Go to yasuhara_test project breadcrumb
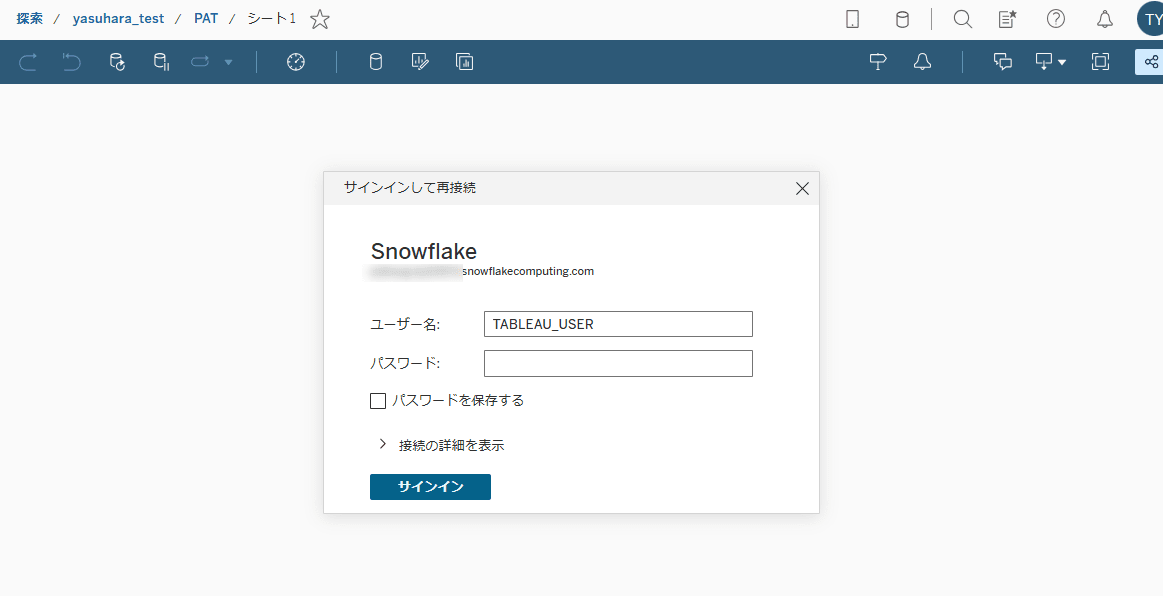The width and height of the screenshot is (1163, 596). click(x=118, y=19)
